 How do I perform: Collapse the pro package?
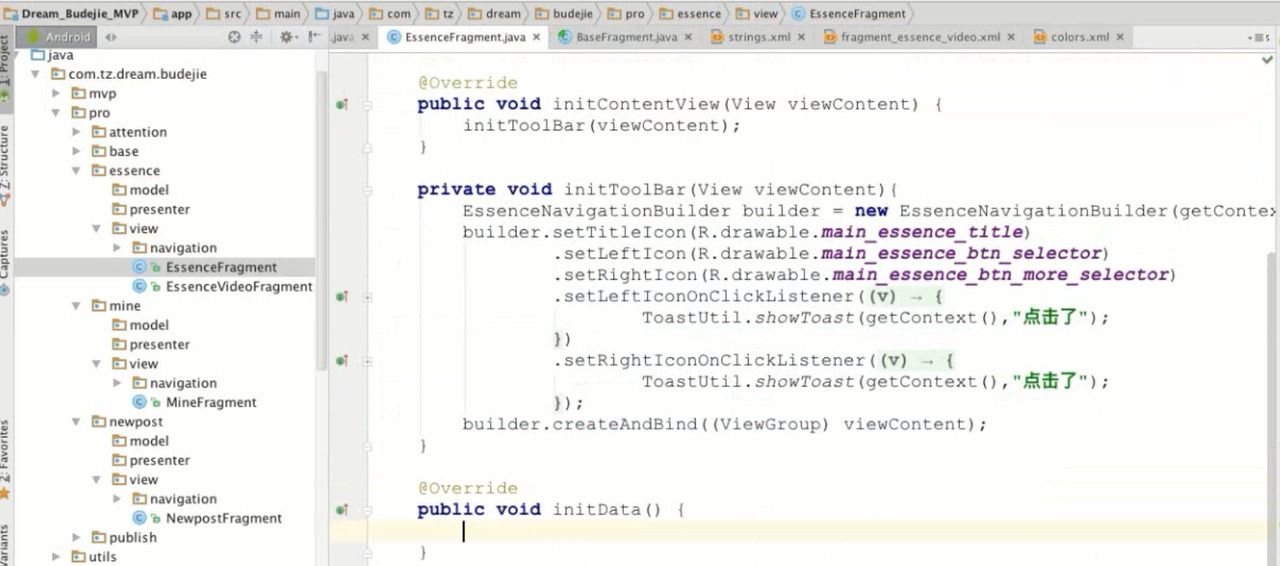55,113
